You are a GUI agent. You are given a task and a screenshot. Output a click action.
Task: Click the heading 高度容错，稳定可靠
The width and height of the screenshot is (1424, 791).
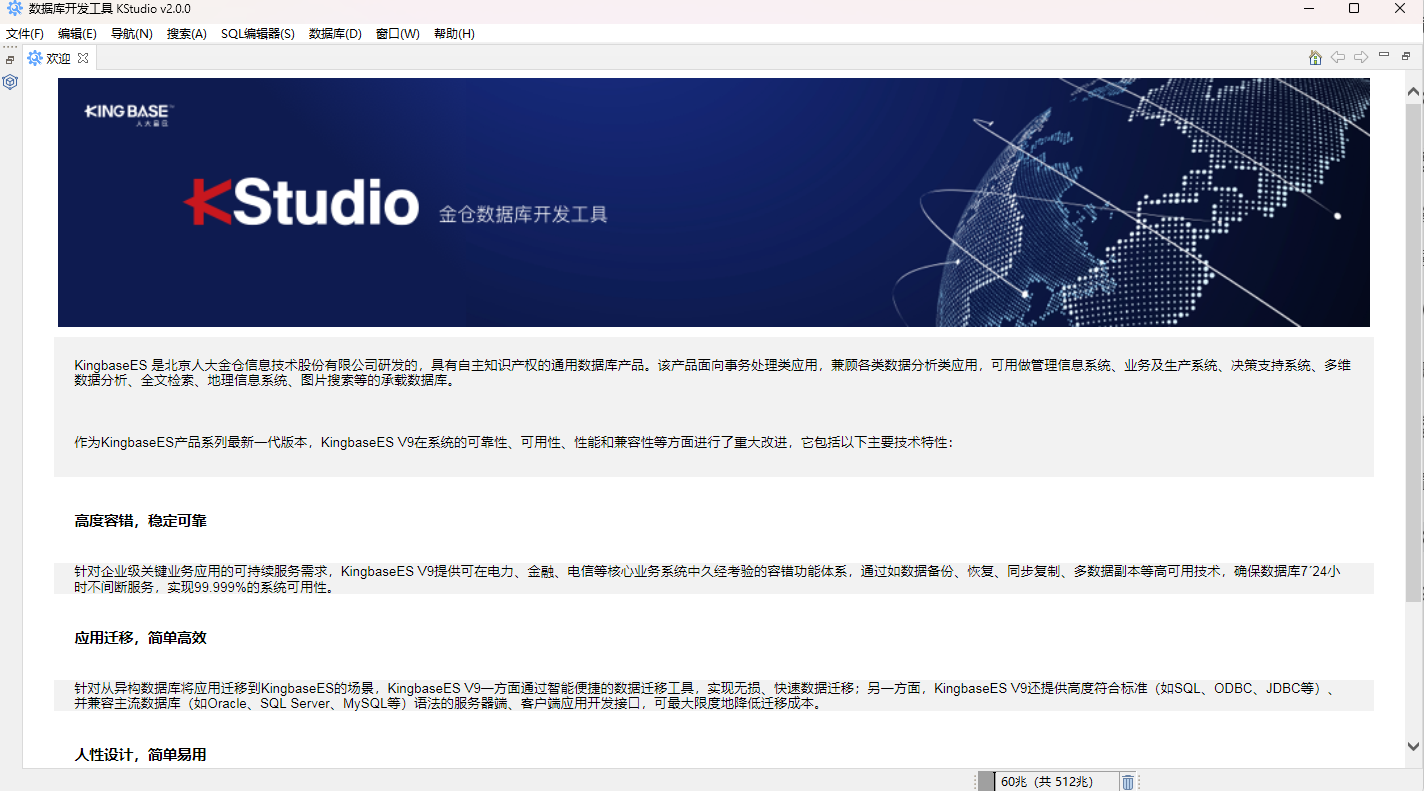pos(140,521)
